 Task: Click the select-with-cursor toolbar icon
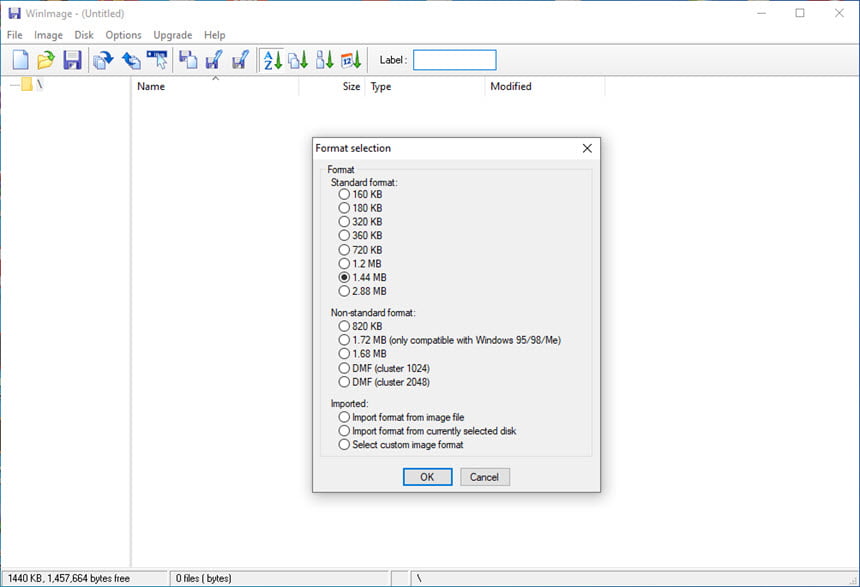(157, 60)
